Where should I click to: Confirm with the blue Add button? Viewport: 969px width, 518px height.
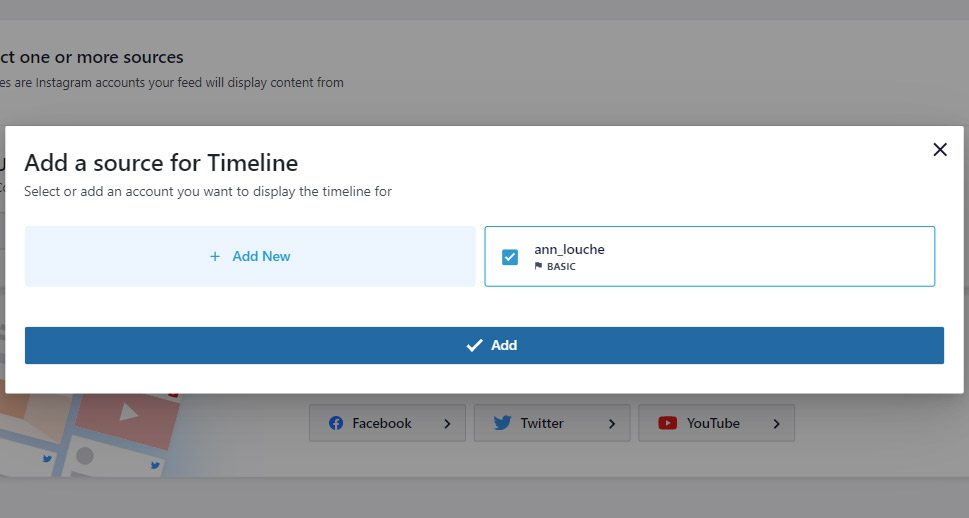click(x=484, y=346)
